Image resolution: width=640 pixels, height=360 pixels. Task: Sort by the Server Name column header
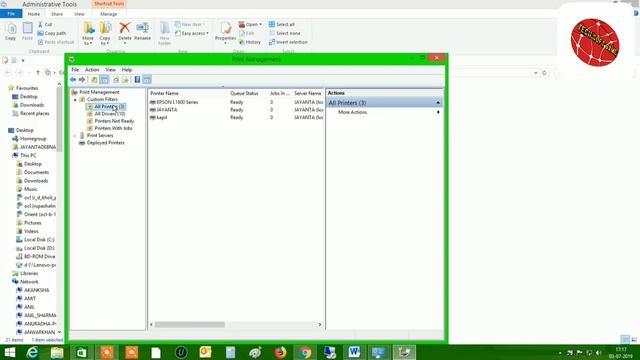pos(308,93)
